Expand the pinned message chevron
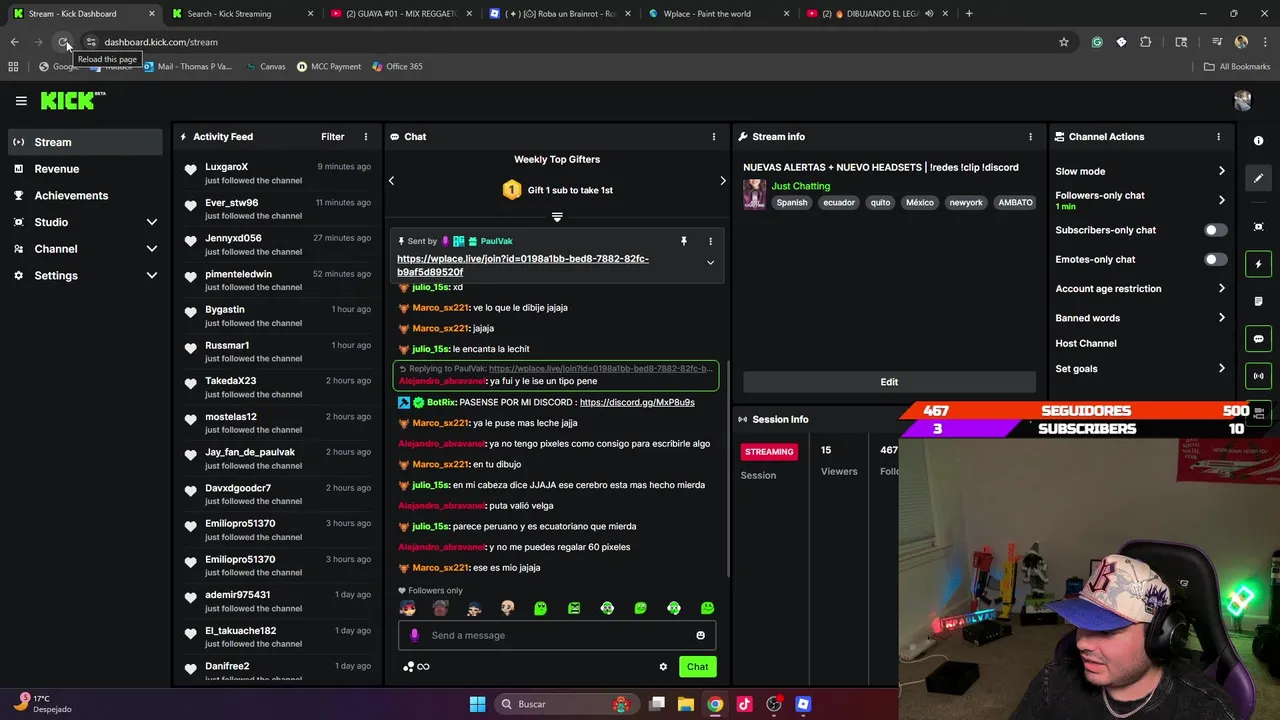This screenshot has height=720, width=1280. (710, 263)
